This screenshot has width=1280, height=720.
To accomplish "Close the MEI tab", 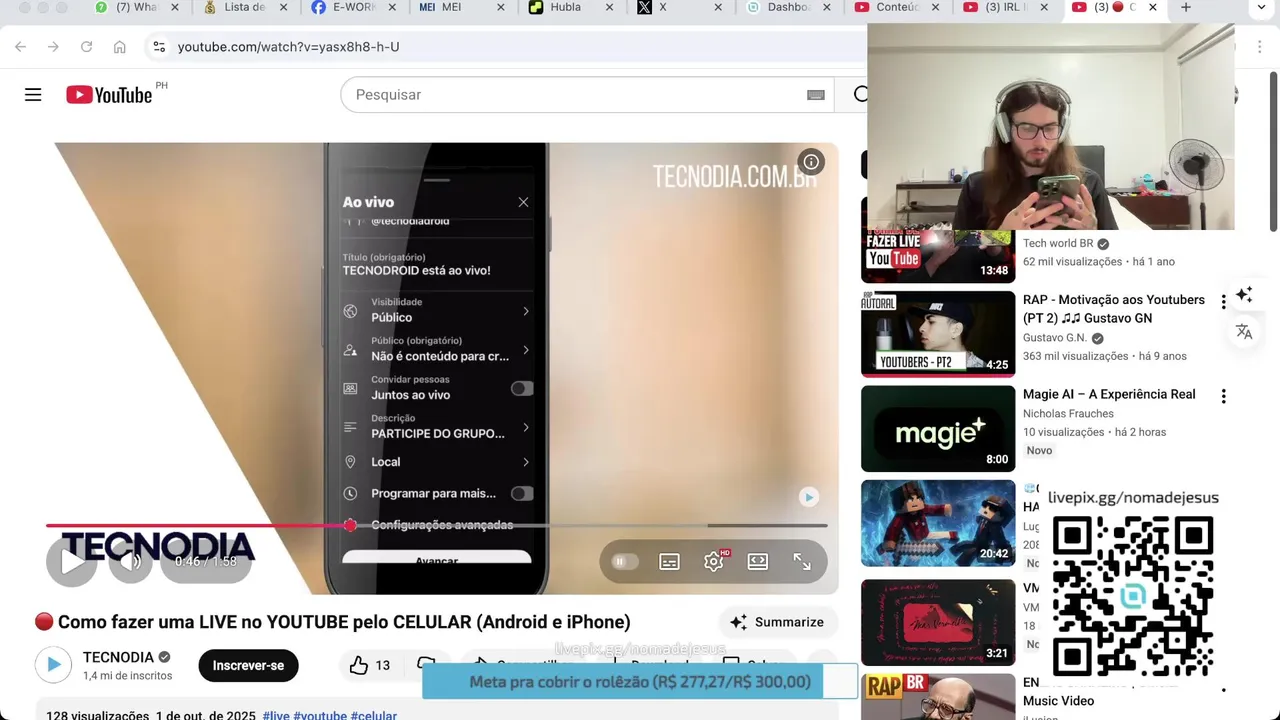I will click(500, 7).
